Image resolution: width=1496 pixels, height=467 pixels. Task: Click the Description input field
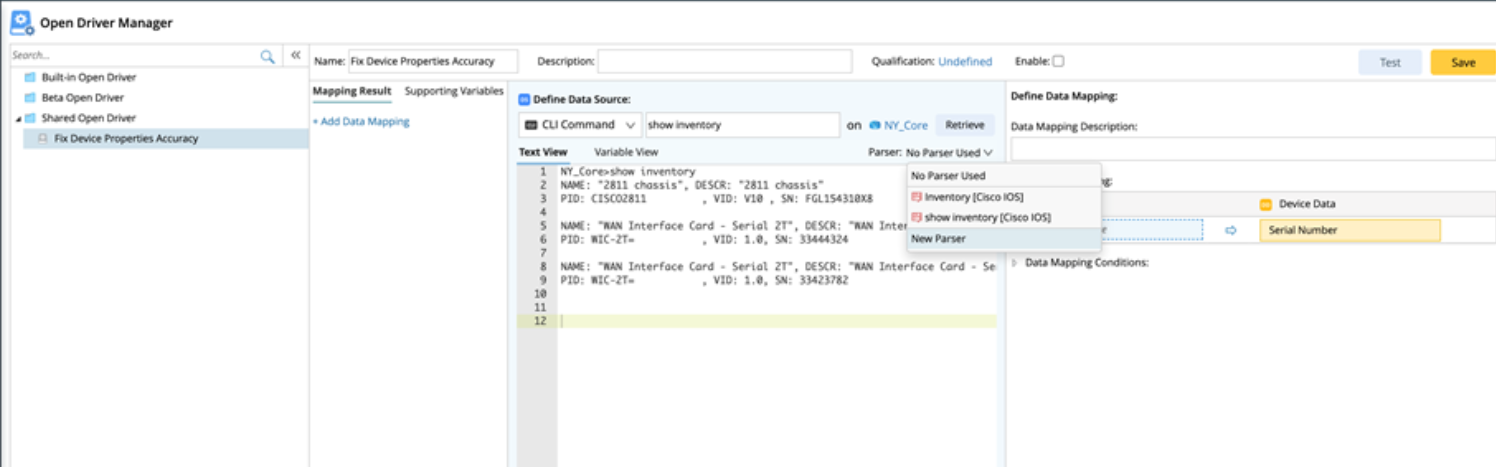(x=724, y=61)
